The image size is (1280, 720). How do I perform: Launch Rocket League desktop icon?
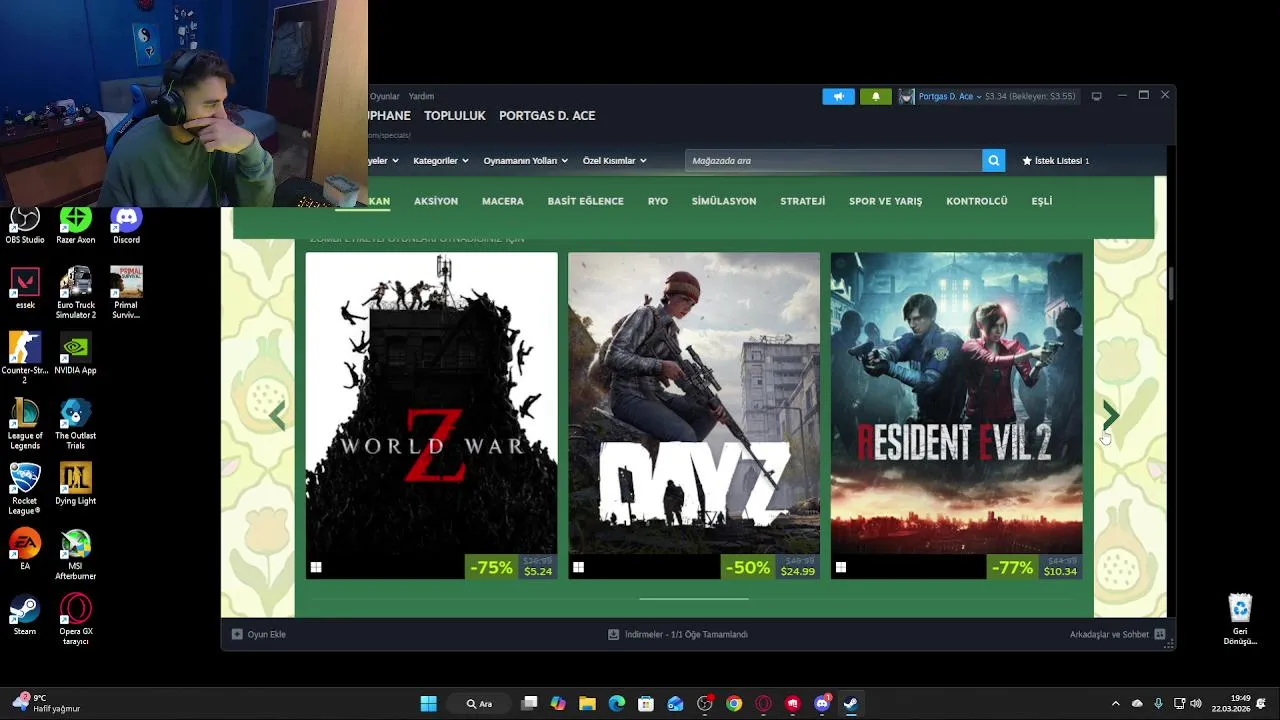(25, 489)
